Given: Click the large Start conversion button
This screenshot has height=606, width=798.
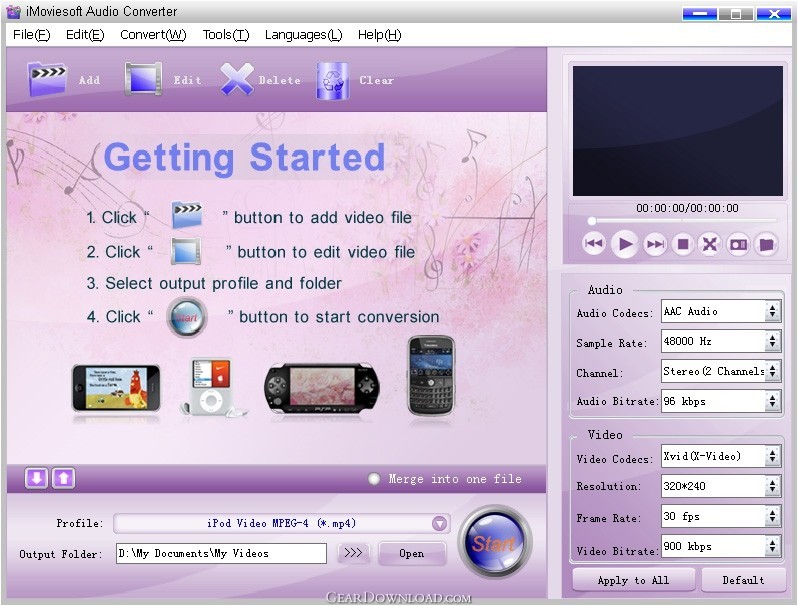Looking at the screenshot, I should (x=495, y=541).
